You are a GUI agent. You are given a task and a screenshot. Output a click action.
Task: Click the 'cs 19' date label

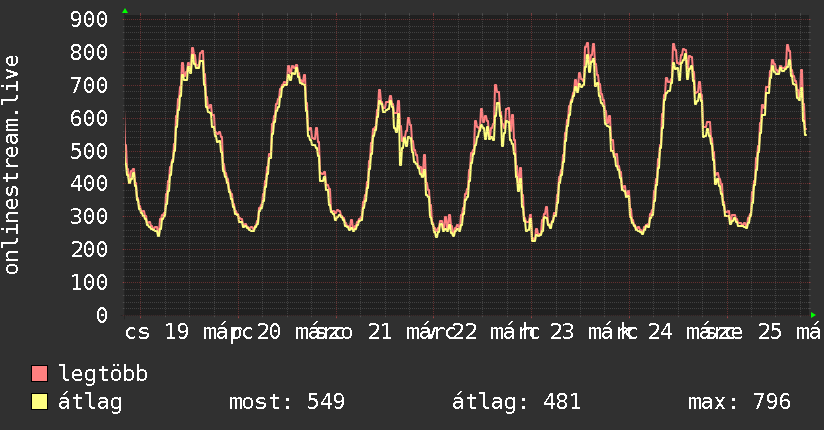157,332
